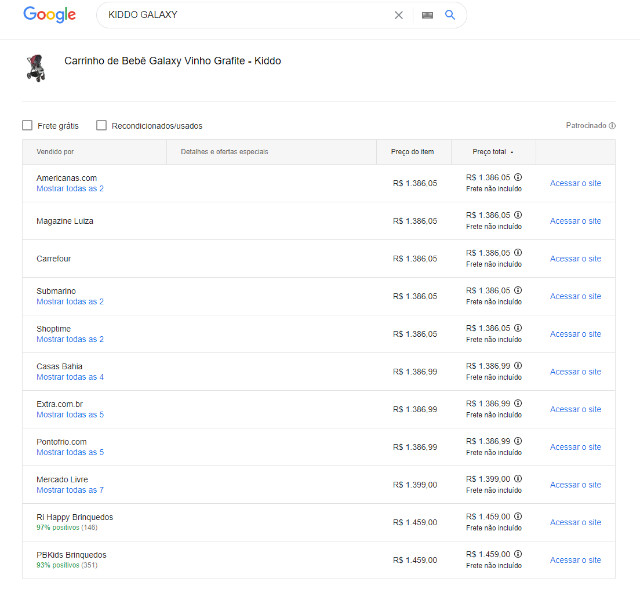
Task: Enable the Frete grátis checkbox
Action: tap(27, 125)
